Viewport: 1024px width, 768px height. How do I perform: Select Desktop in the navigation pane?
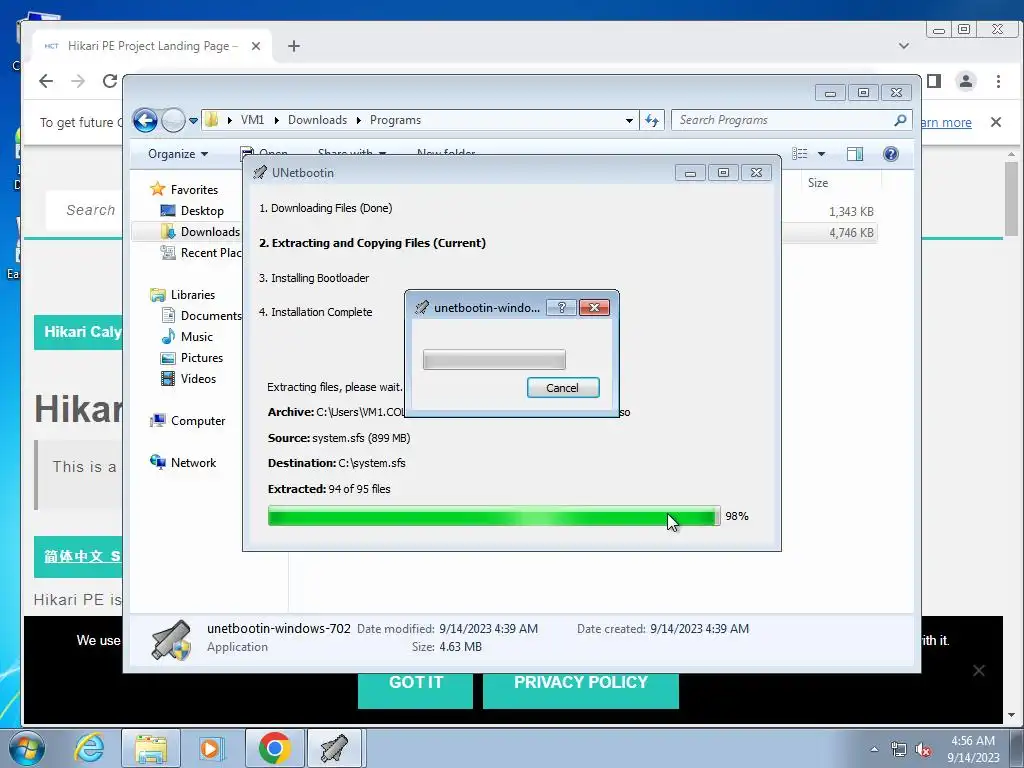tap(192, 211)
